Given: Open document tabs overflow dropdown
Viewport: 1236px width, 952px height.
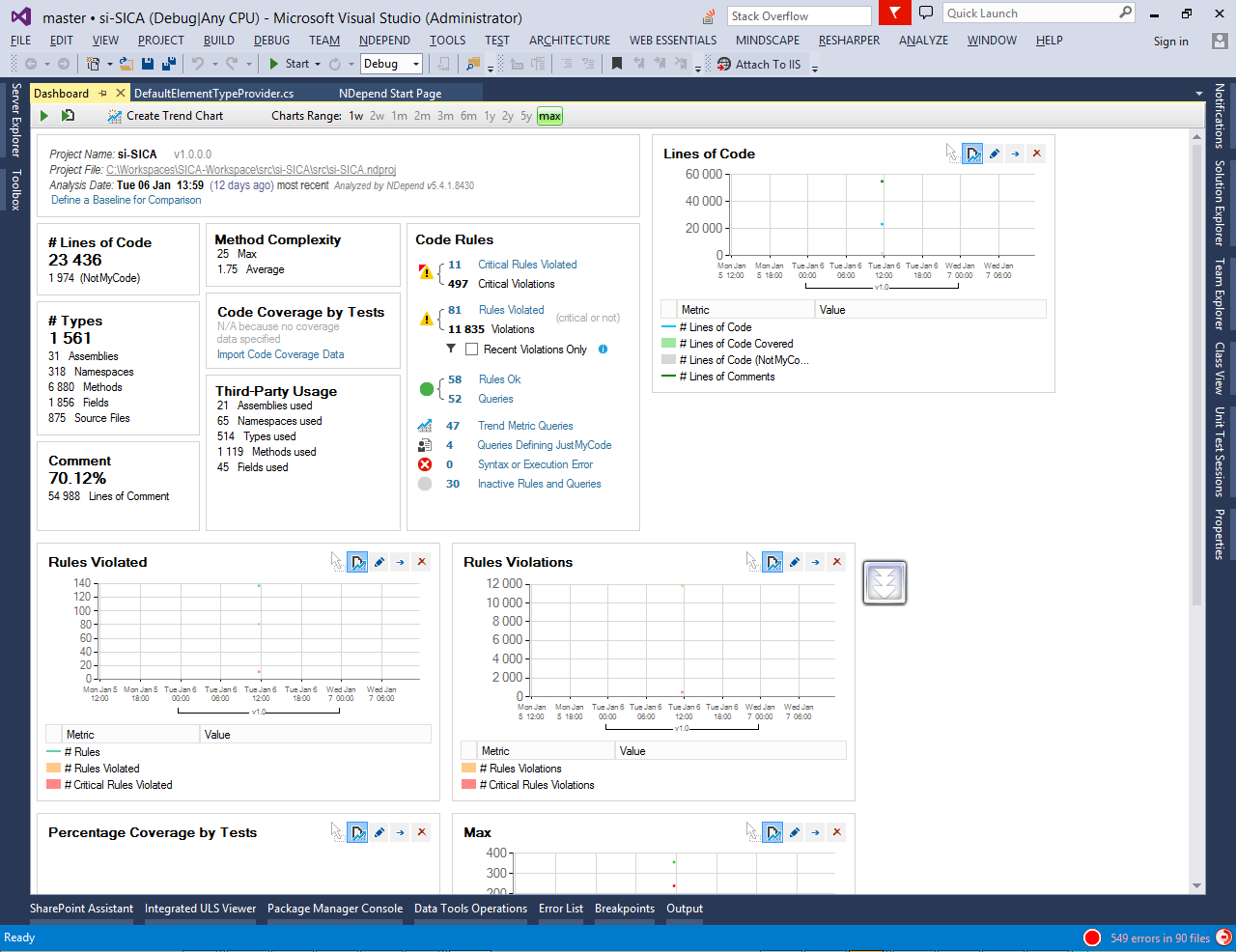Looking at the screenshot, I should click(x=1198, y=94).
